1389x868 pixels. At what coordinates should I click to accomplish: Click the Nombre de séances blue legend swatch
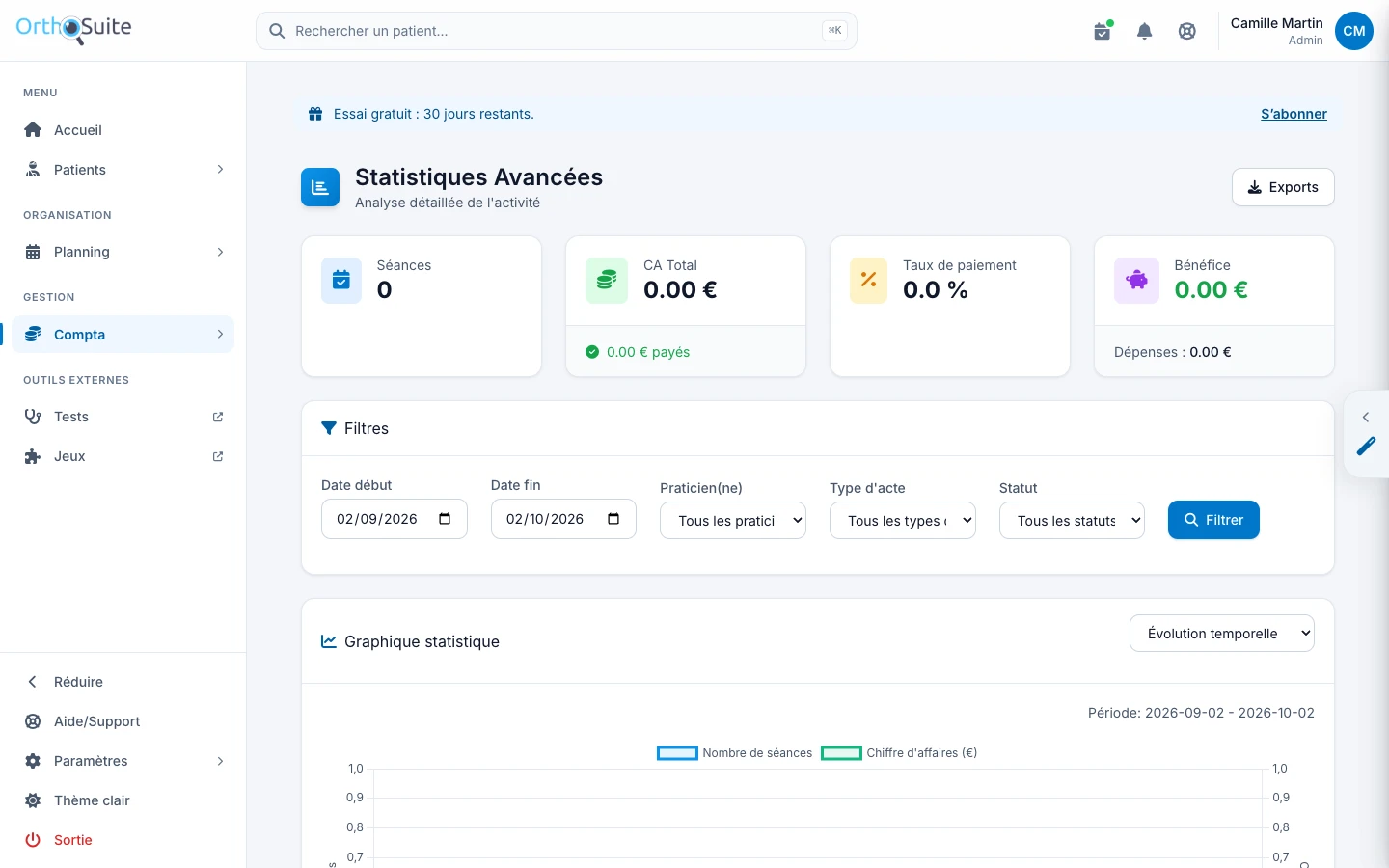coord(677,753)
